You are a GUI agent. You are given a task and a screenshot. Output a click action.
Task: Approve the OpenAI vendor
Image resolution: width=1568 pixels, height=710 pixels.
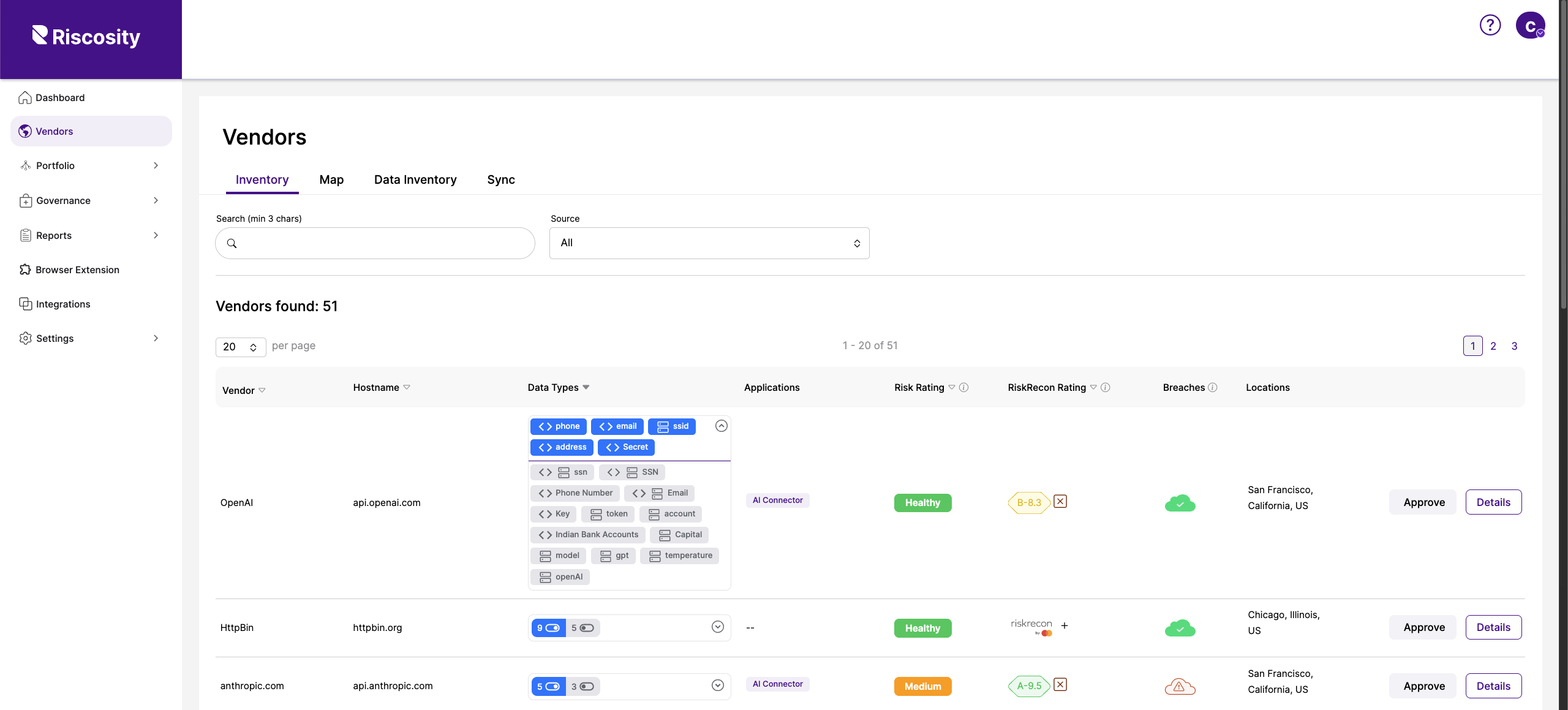coord(1423,502)
